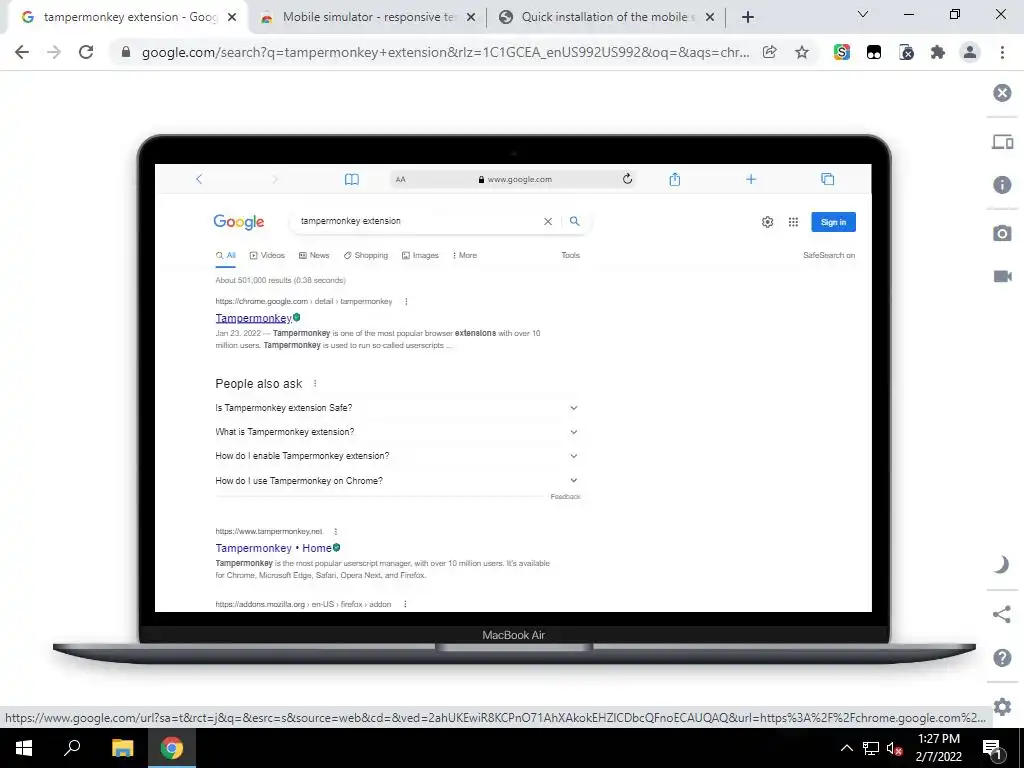Click Chrome back navigation arrow
1024x768 pixels.
tap(22, 52)
